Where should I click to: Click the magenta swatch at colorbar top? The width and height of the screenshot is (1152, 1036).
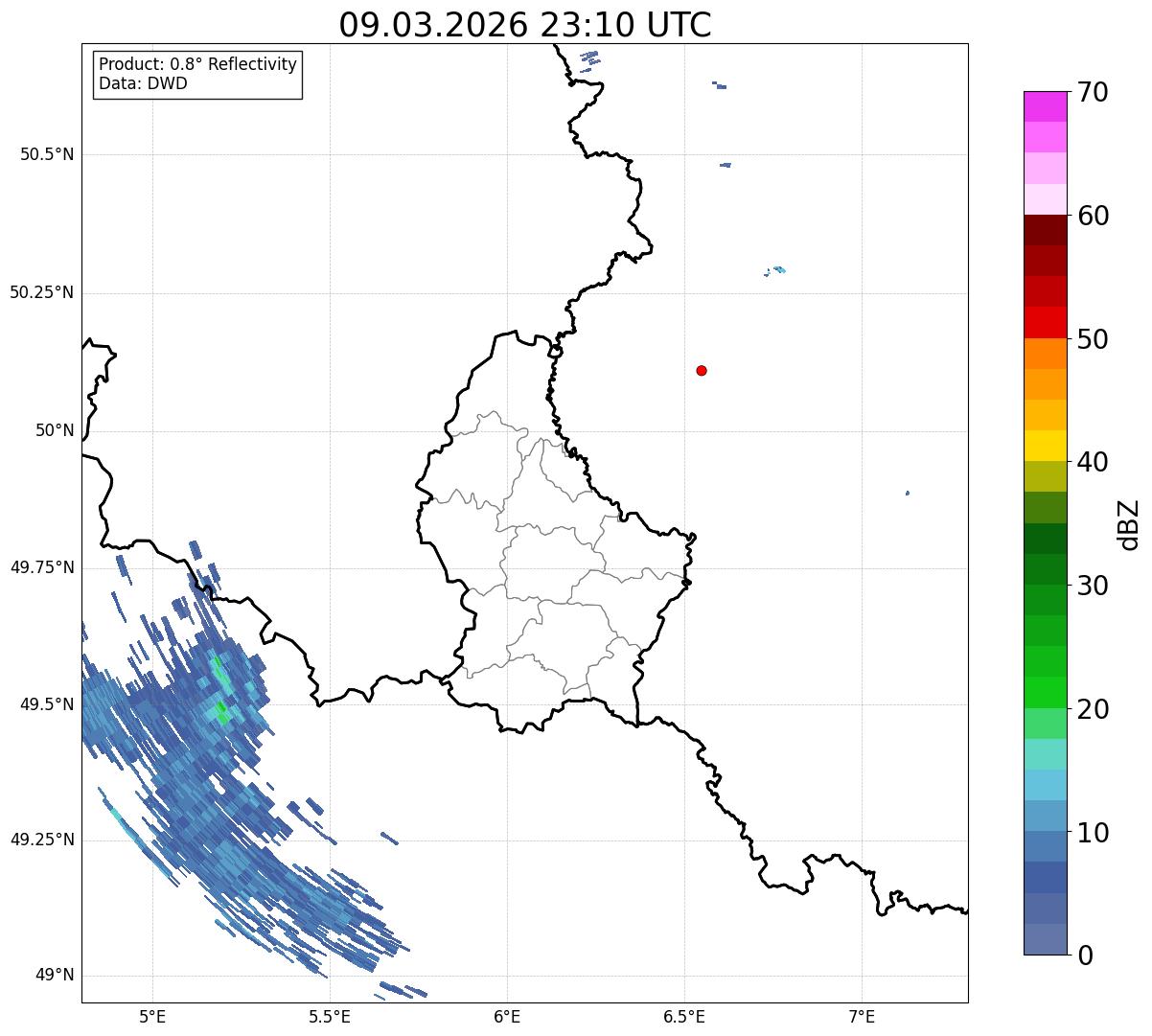pos(1045,106)
